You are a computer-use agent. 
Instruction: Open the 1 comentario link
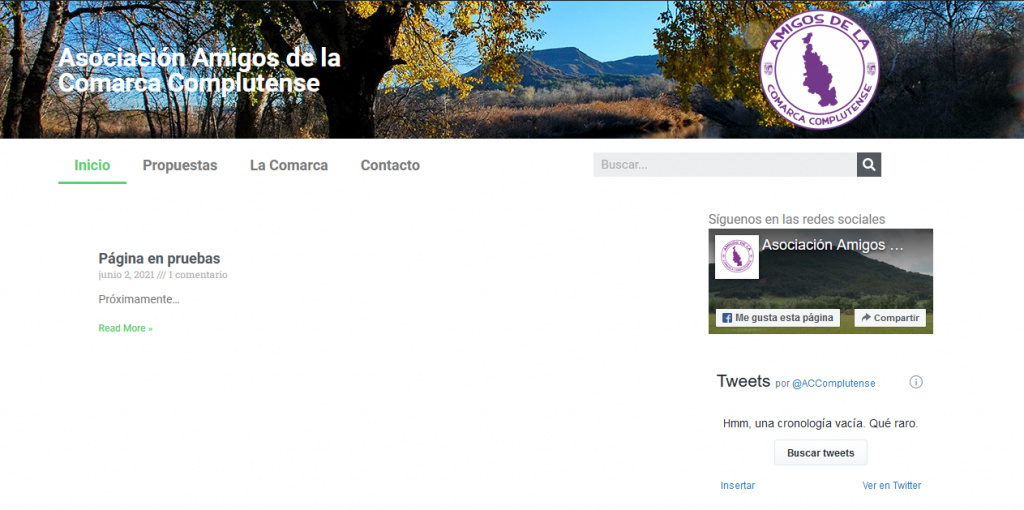198,275
